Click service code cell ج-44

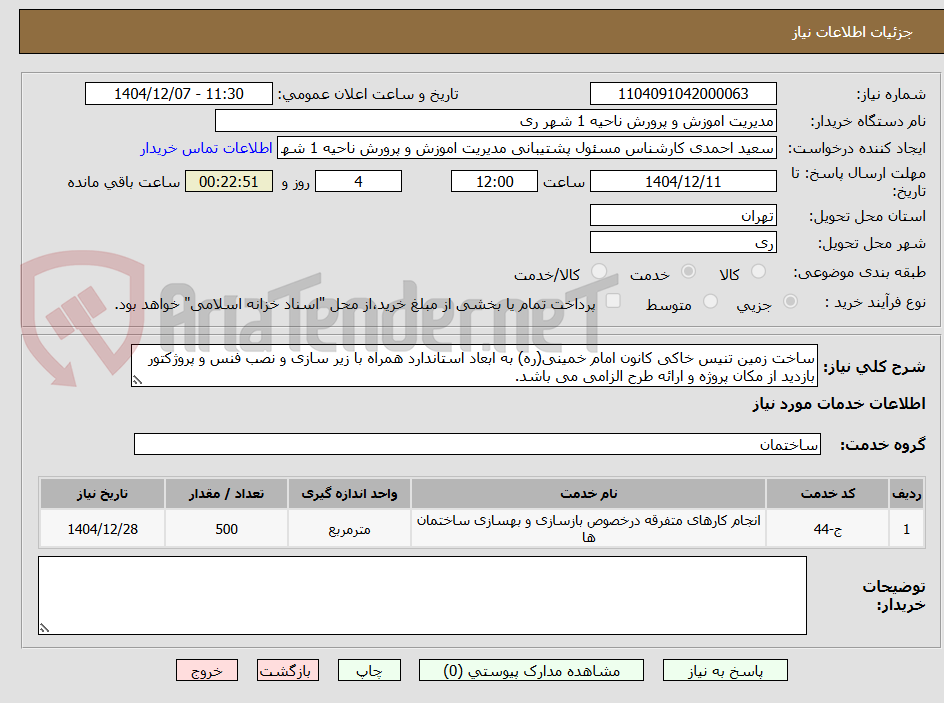pos(828,529)
